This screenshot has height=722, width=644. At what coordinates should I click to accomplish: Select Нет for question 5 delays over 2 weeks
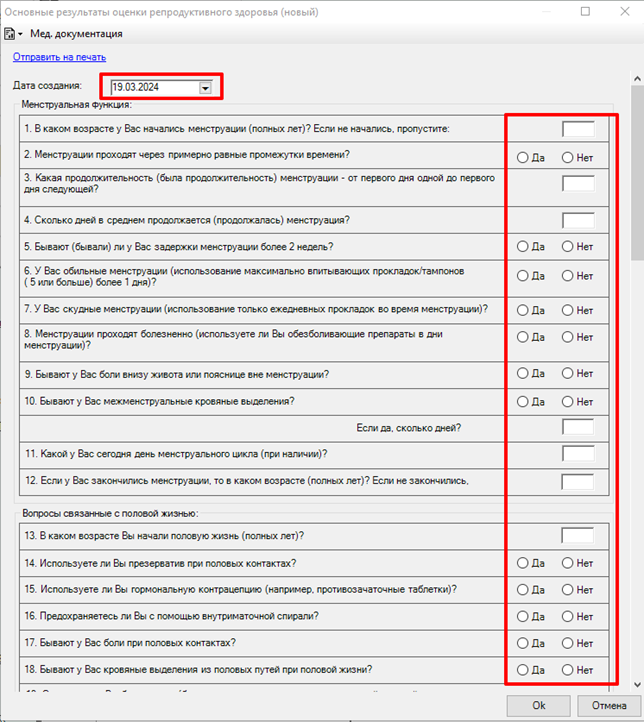(x=577, y=247)
